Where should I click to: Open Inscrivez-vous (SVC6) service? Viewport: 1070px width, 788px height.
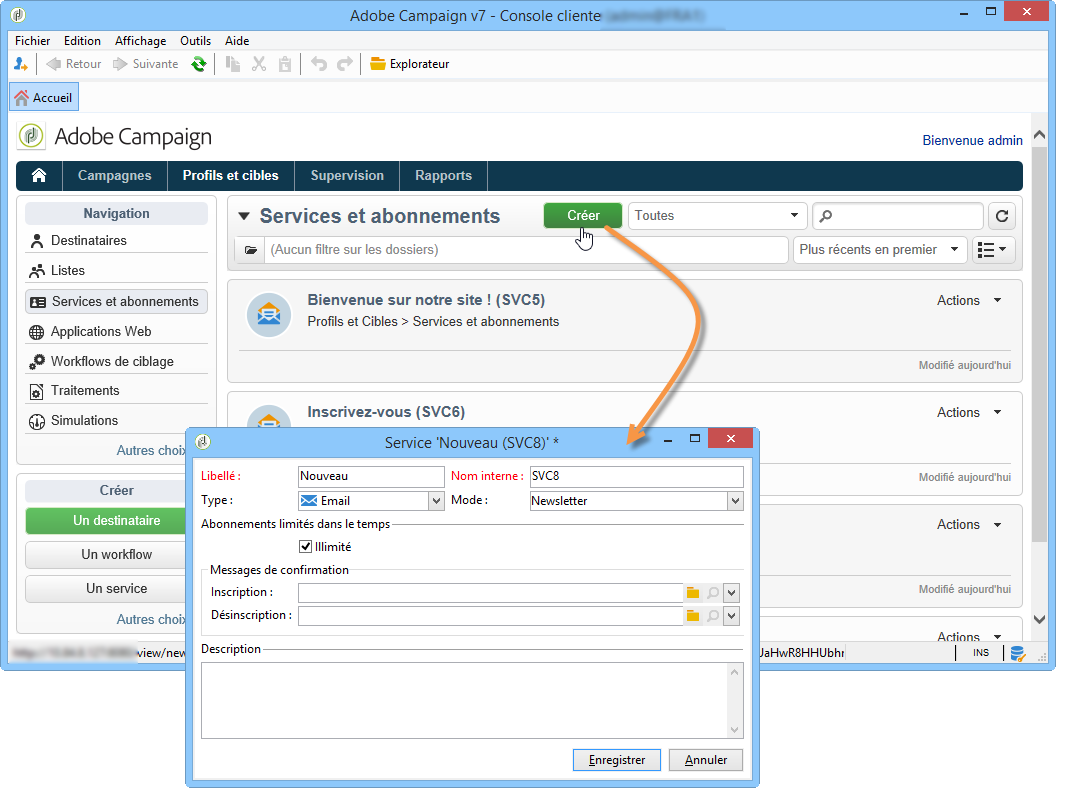(x=386, y=412)
